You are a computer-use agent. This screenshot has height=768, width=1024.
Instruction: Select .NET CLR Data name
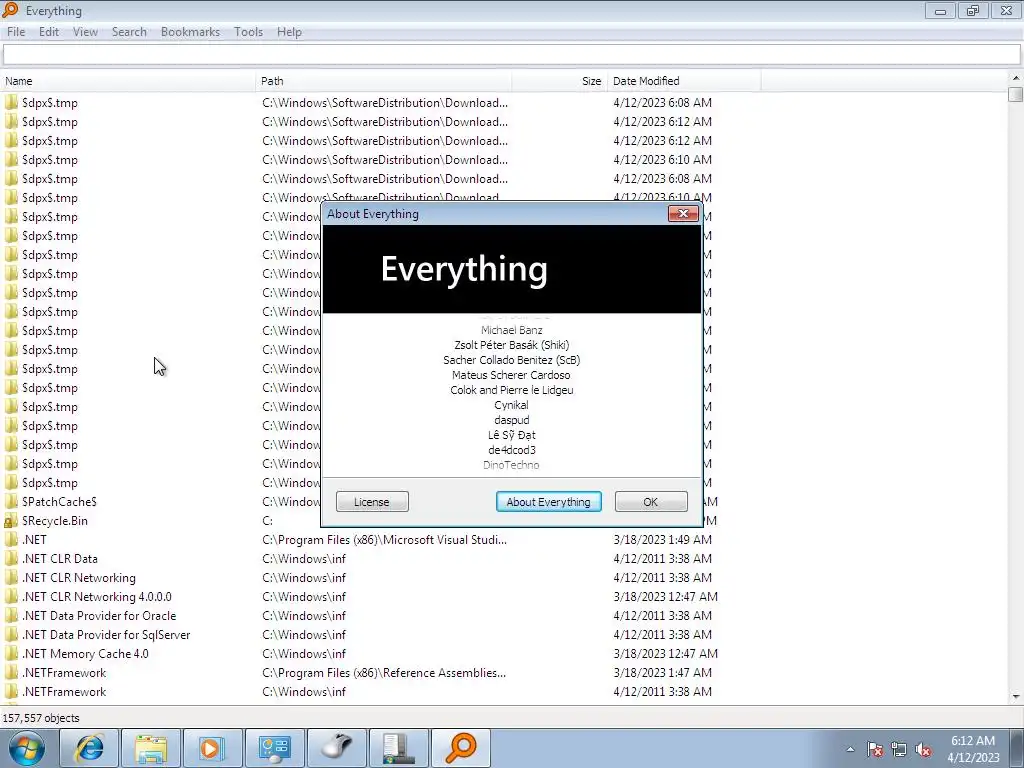point(60,558)
